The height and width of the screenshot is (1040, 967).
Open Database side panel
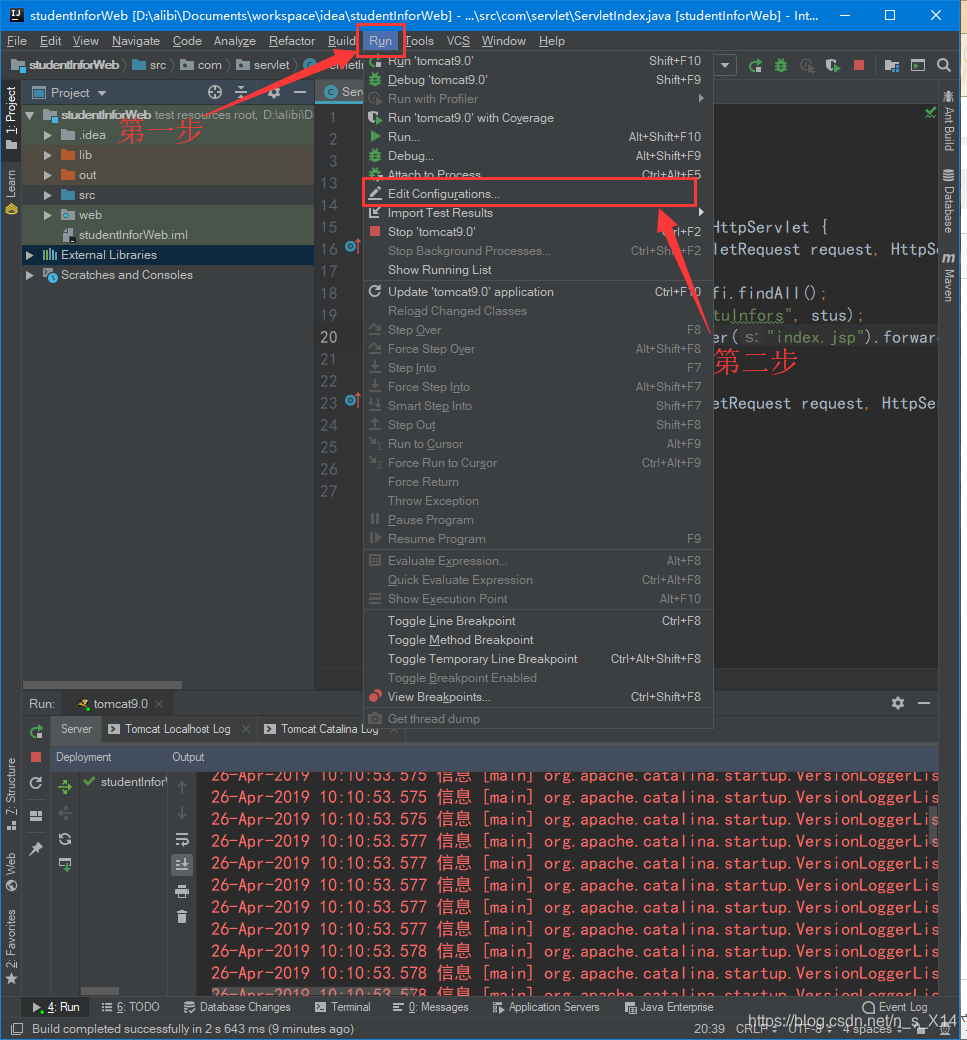(x=949, y=202)
